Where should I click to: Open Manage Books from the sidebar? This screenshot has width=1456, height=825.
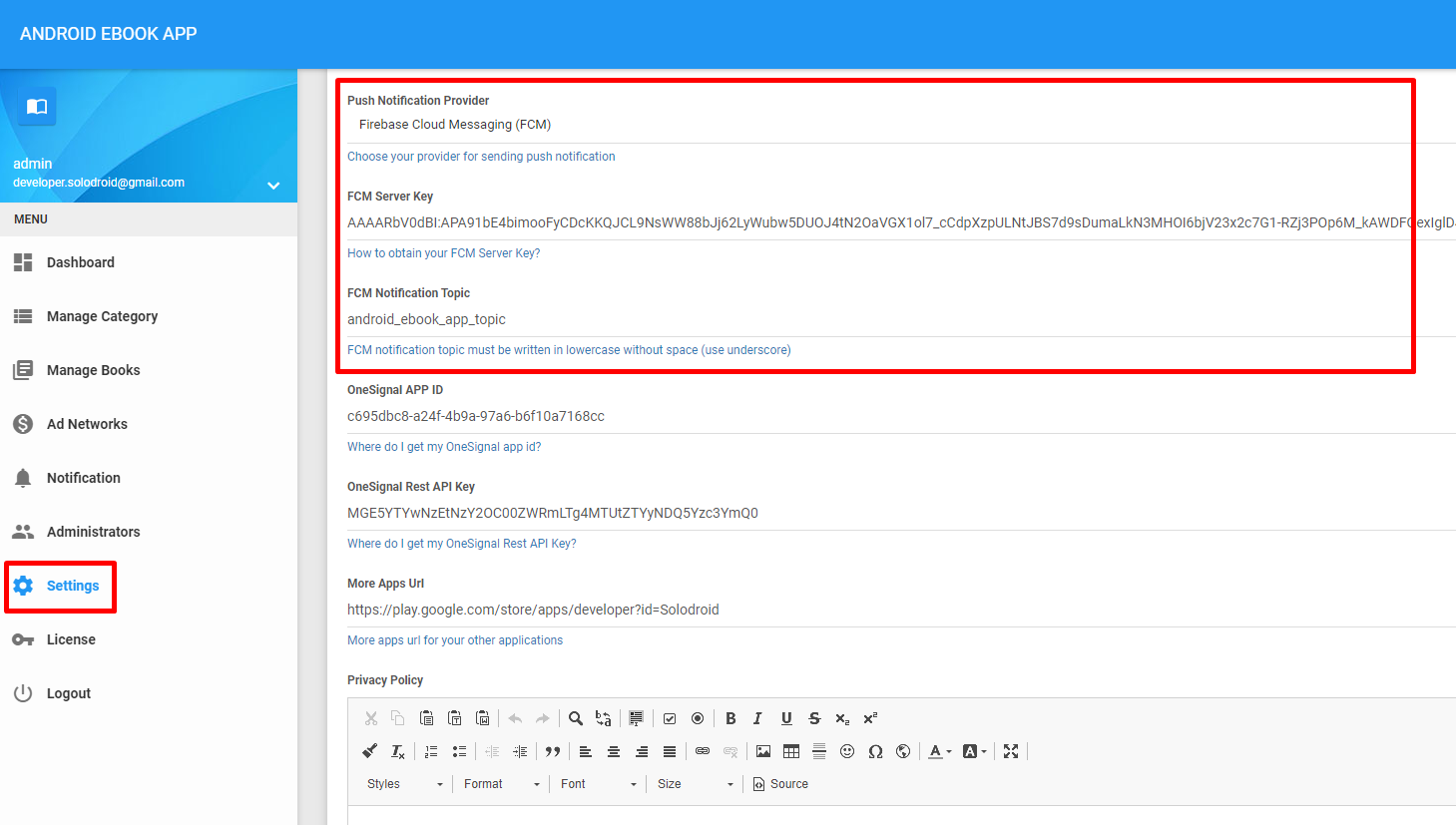tap(93, 370)
